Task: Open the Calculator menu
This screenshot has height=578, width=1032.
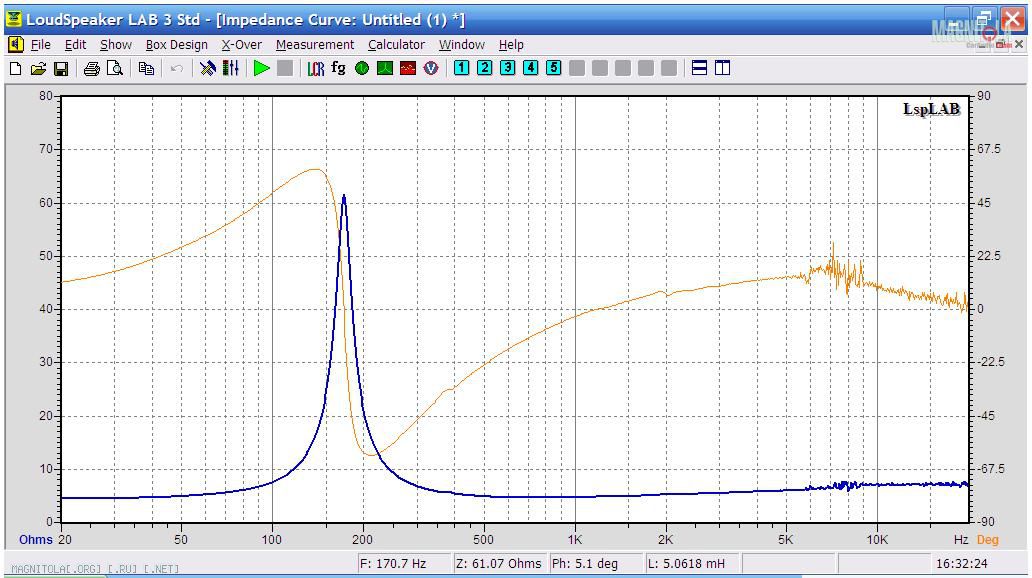Action: (x=396, y=45)
